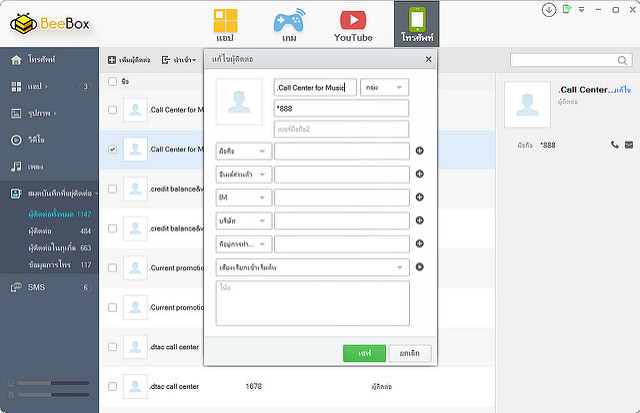Open the IM type dropdown
Image resolution: width=640 pixels, height=413 pixels.
click(x=243, y=198)
